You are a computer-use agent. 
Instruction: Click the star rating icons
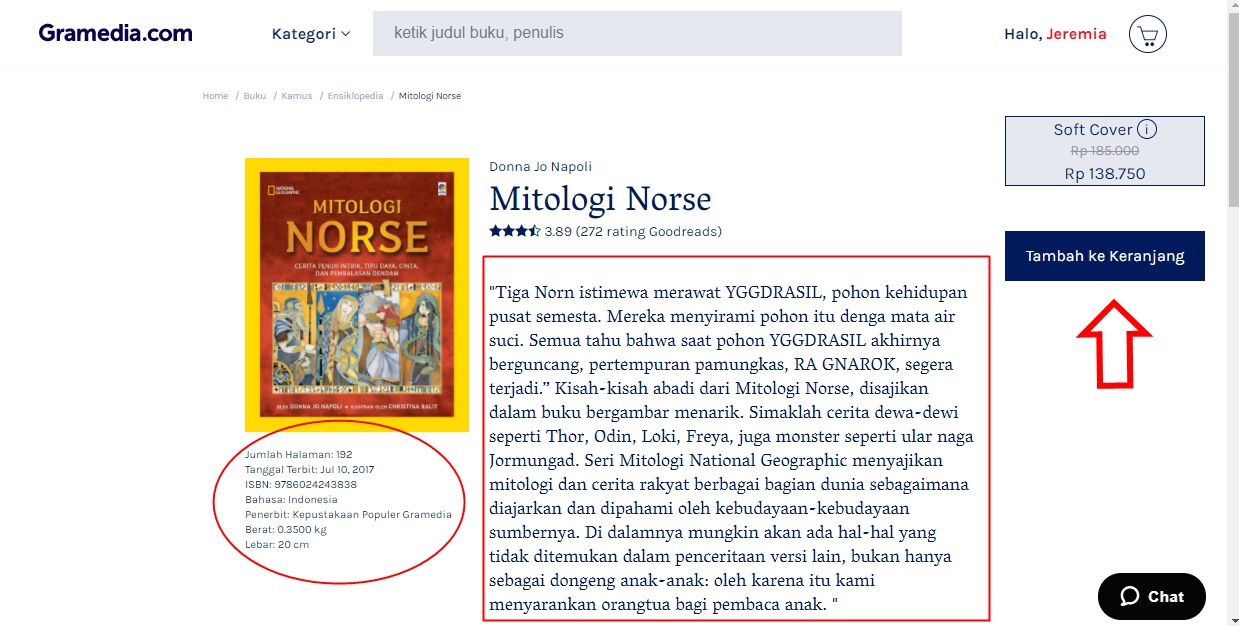point(515,231)
